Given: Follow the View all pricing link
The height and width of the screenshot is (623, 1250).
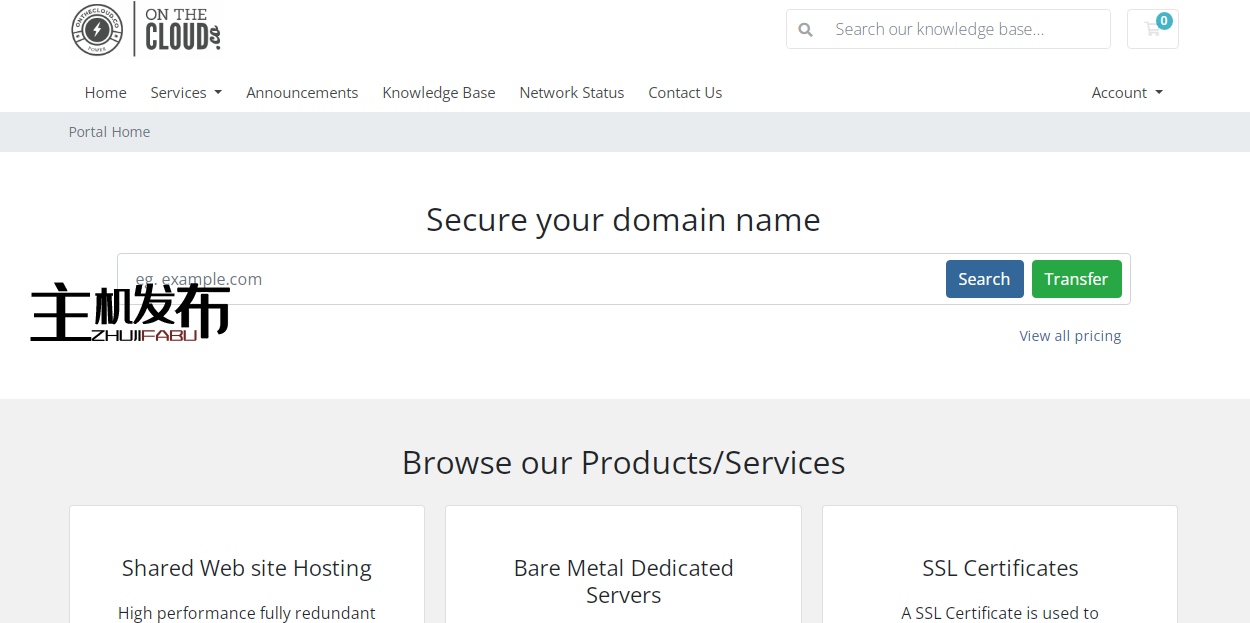Looking at the screenshot, I should tap(1070, 336).
